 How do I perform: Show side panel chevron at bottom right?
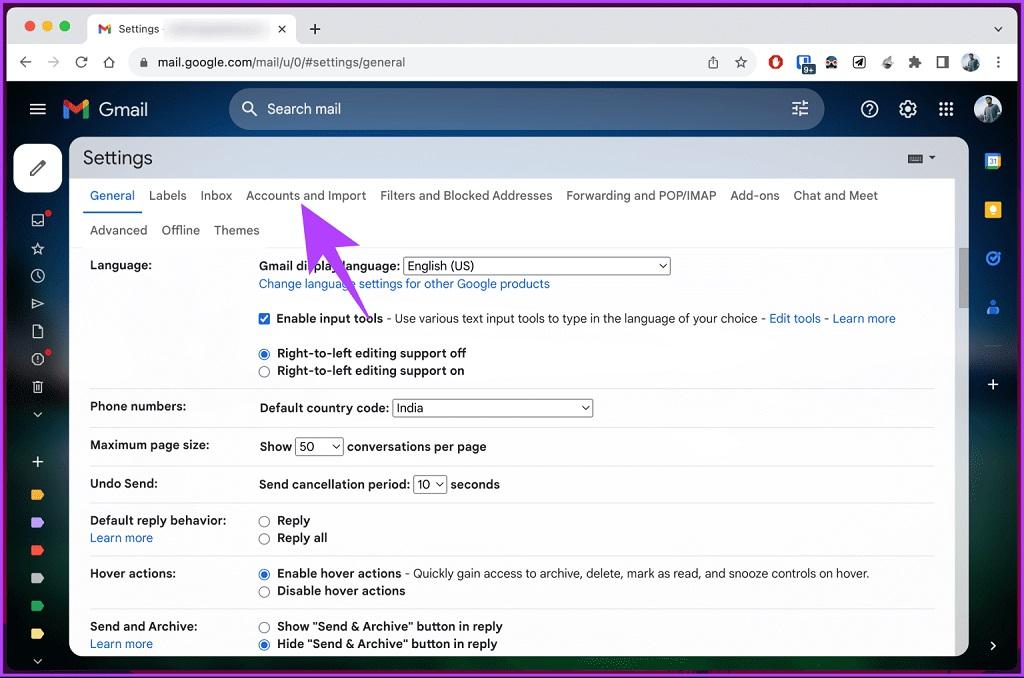coord(993,645)
